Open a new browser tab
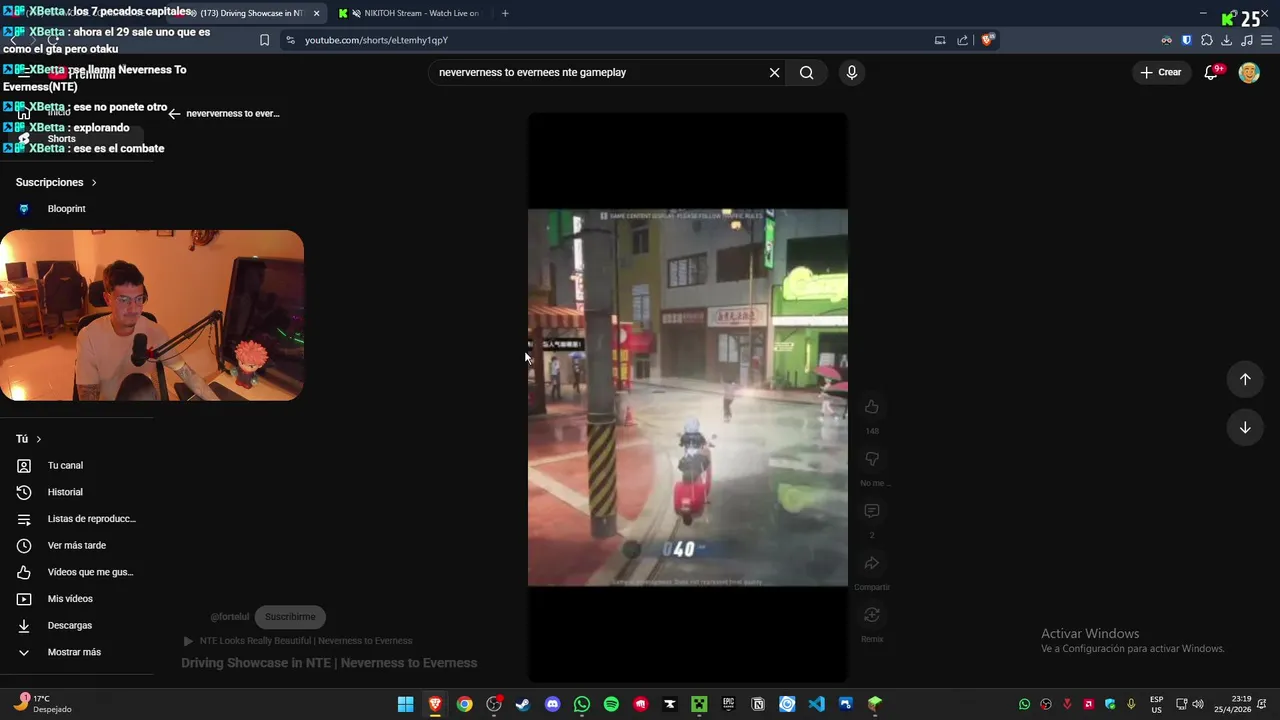 [x=505, y=13]
